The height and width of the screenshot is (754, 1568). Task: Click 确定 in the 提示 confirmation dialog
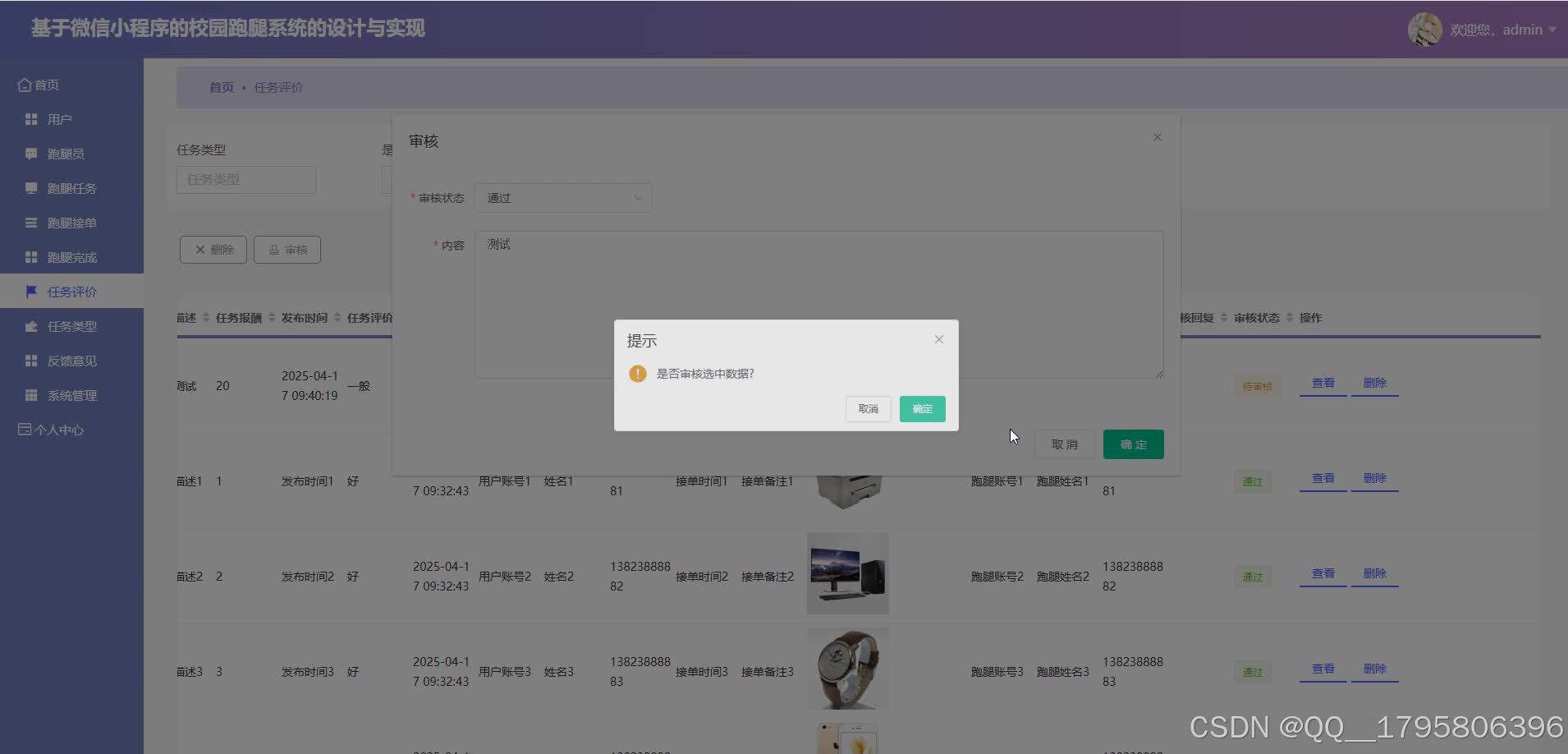pyautogui.click(x=921, y=408)
